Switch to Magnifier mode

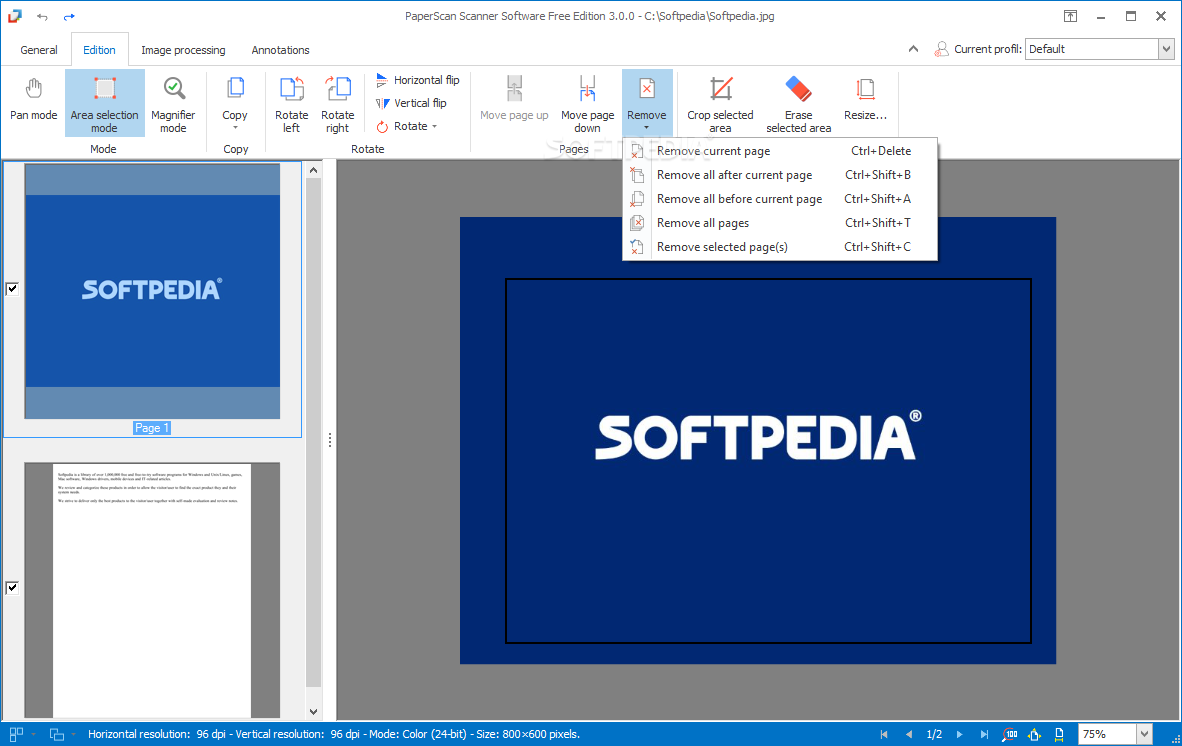173,103
